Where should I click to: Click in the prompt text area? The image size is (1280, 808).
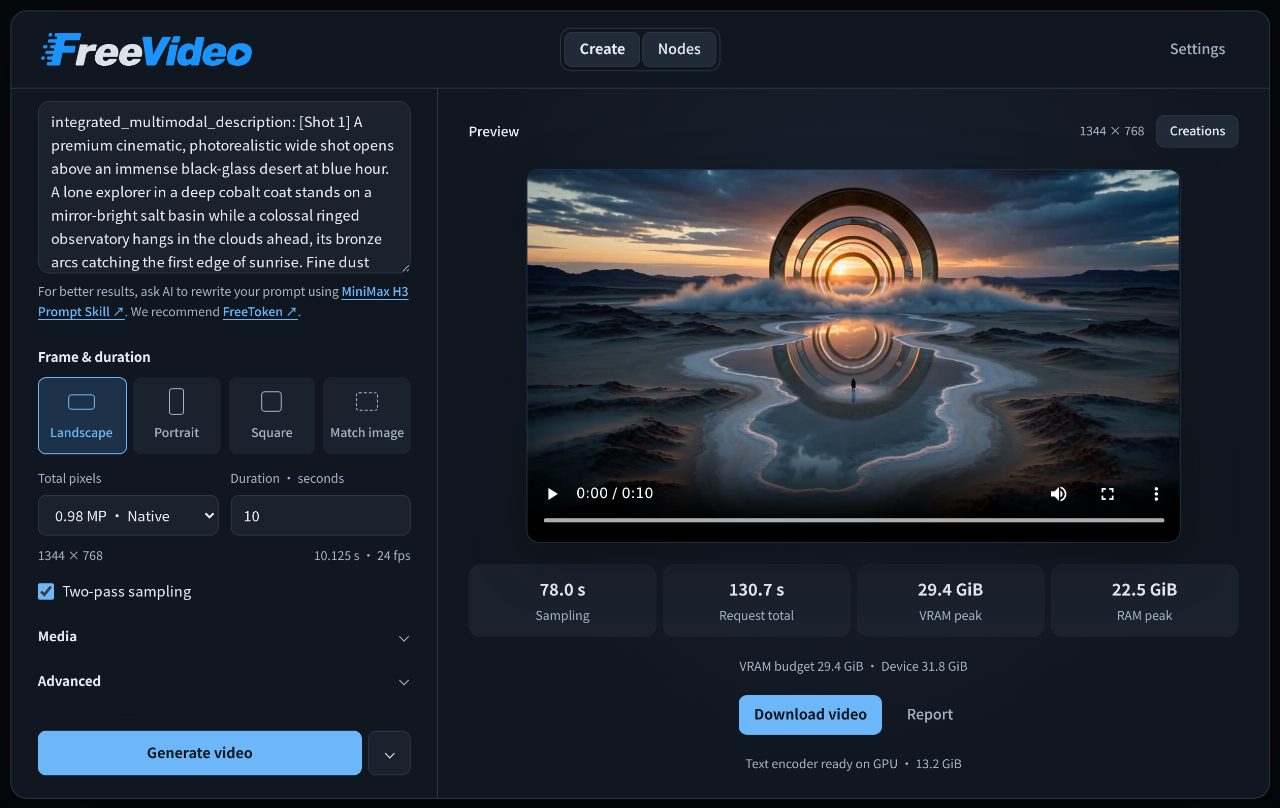(224, 187)
